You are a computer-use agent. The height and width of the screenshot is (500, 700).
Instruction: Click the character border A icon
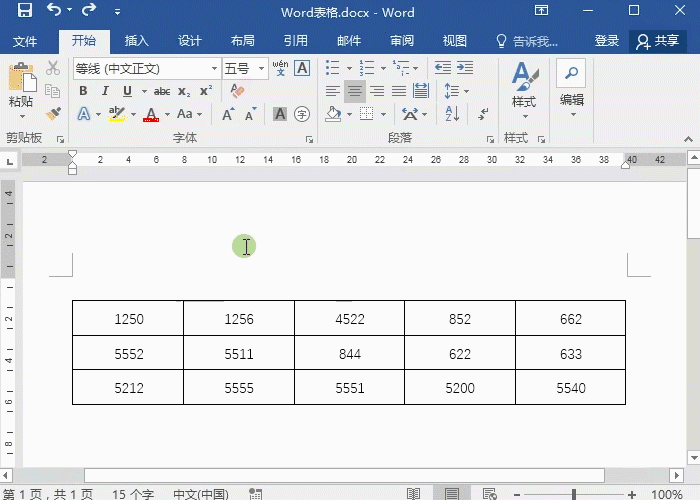tap(302, 68)
